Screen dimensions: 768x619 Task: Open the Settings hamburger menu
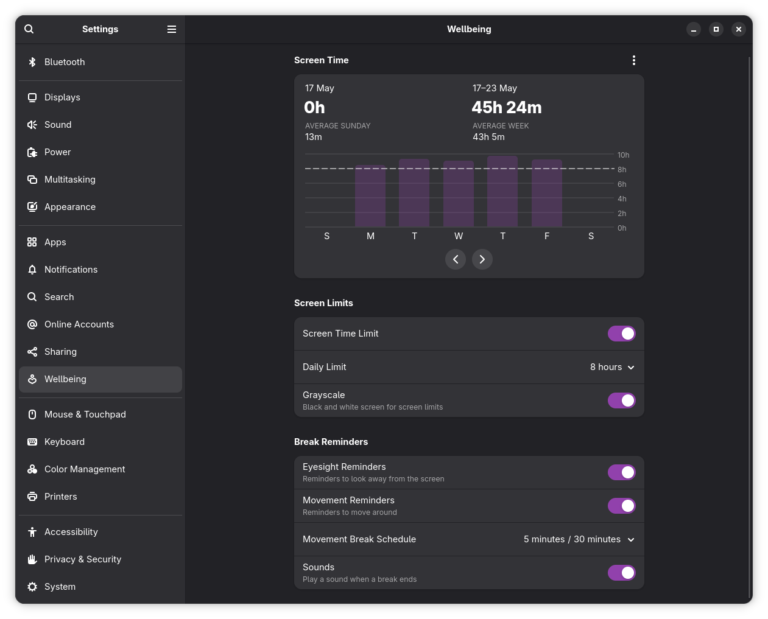171,29
